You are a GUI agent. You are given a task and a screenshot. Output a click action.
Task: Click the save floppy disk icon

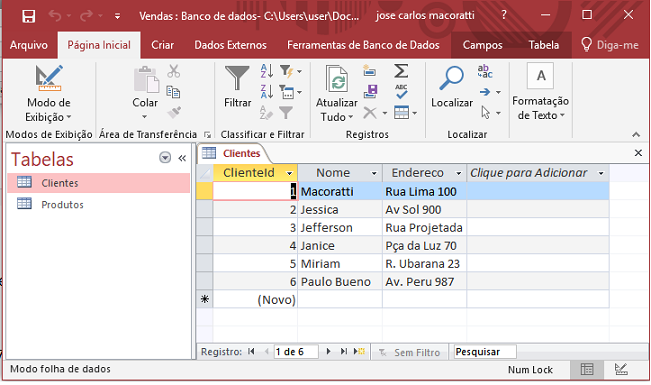[29, 16]
